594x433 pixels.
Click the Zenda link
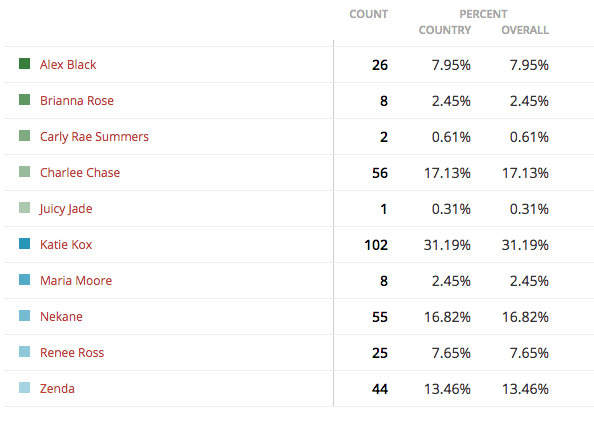57,388
